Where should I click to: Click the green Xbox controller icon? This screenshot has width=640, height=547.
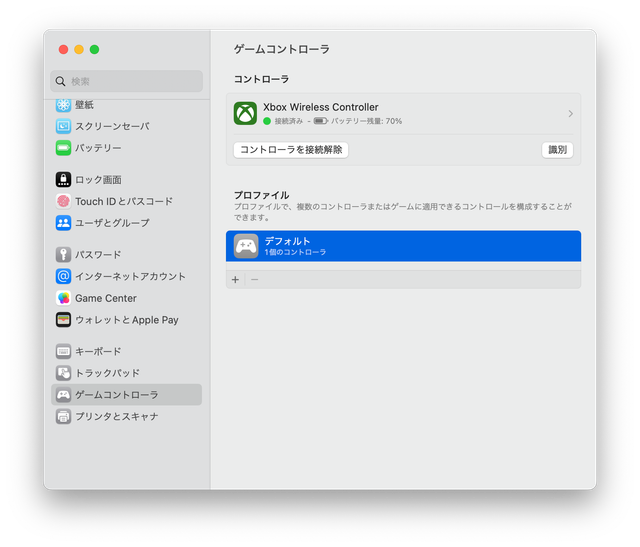point(245,113)
